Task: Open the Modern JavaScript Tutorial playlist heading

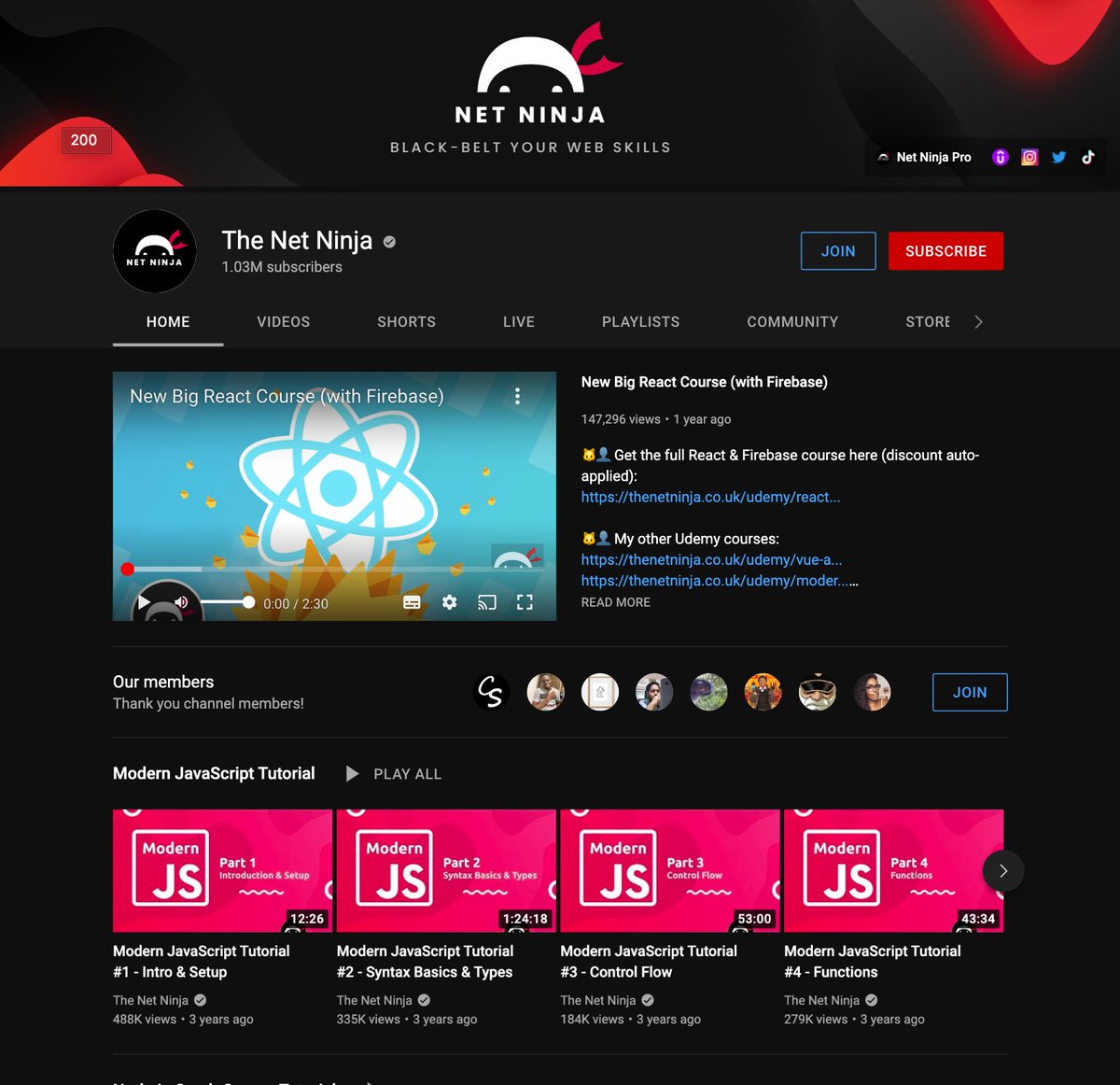Action: pos(214,773)
